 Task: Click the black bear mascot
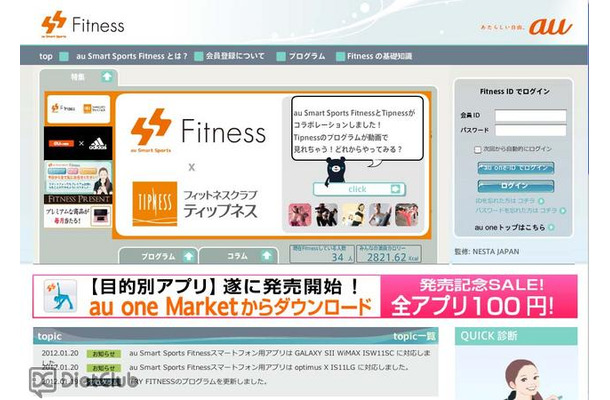[x=335, y=171]
